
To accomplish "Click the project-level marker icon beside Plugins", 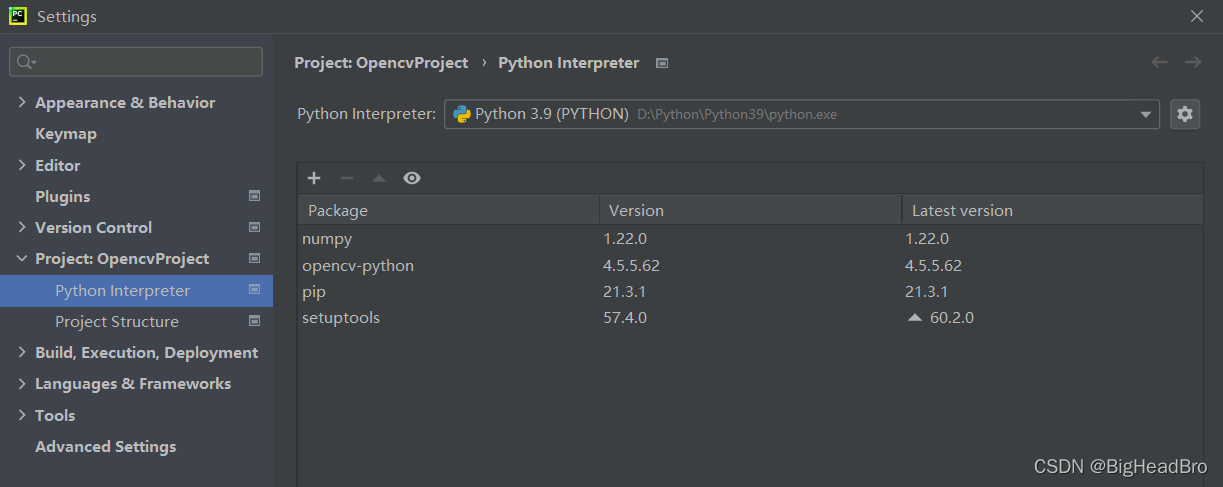I will click(254, 196).
